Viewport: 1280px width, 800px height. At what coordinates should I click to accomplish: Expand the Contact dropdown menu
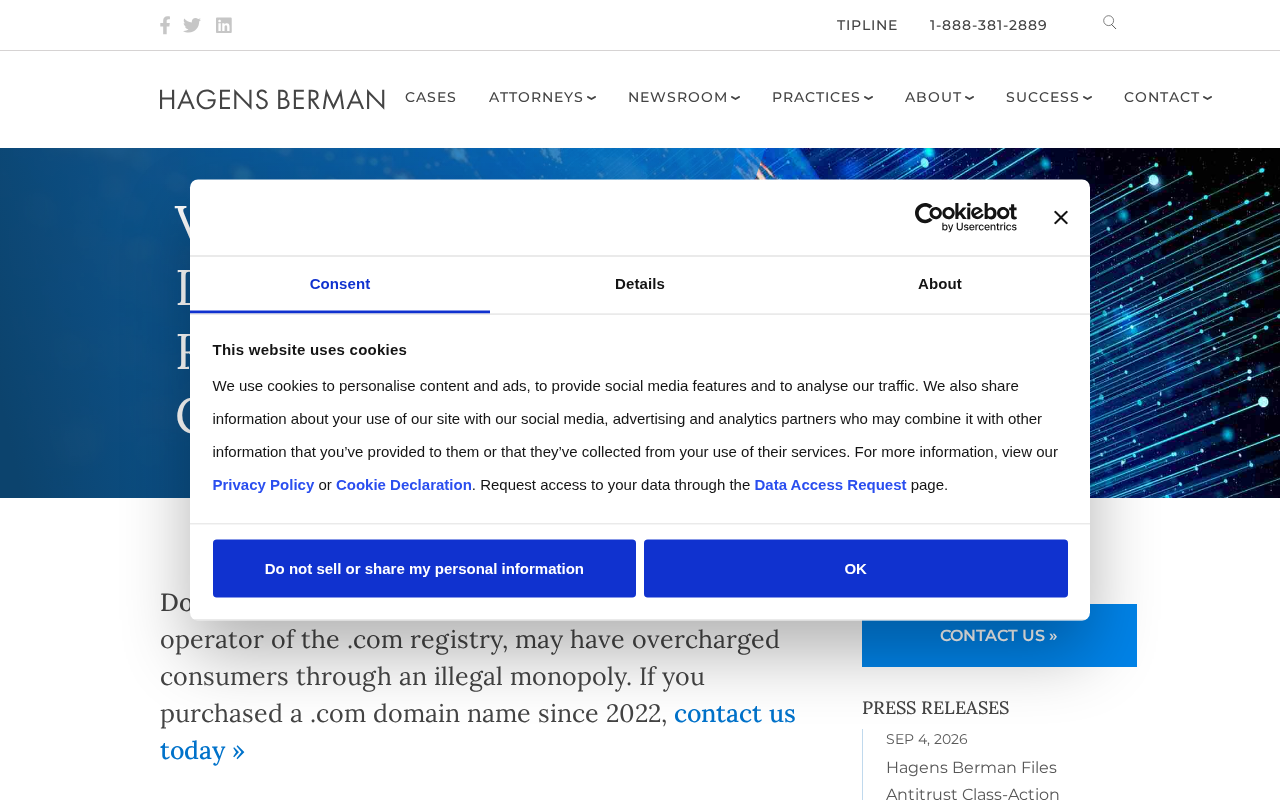[1168, 98]
